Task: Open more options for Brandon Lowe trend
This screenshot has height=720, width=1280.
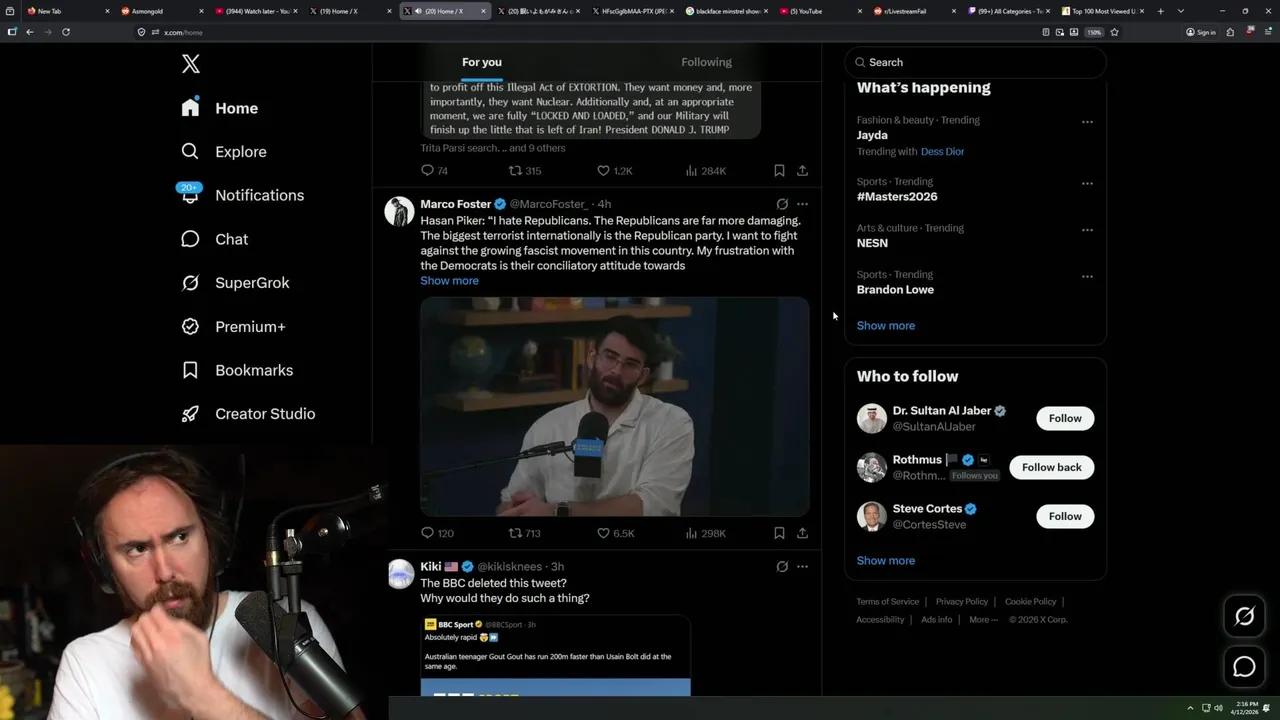Action: (x=1087, y=276)
